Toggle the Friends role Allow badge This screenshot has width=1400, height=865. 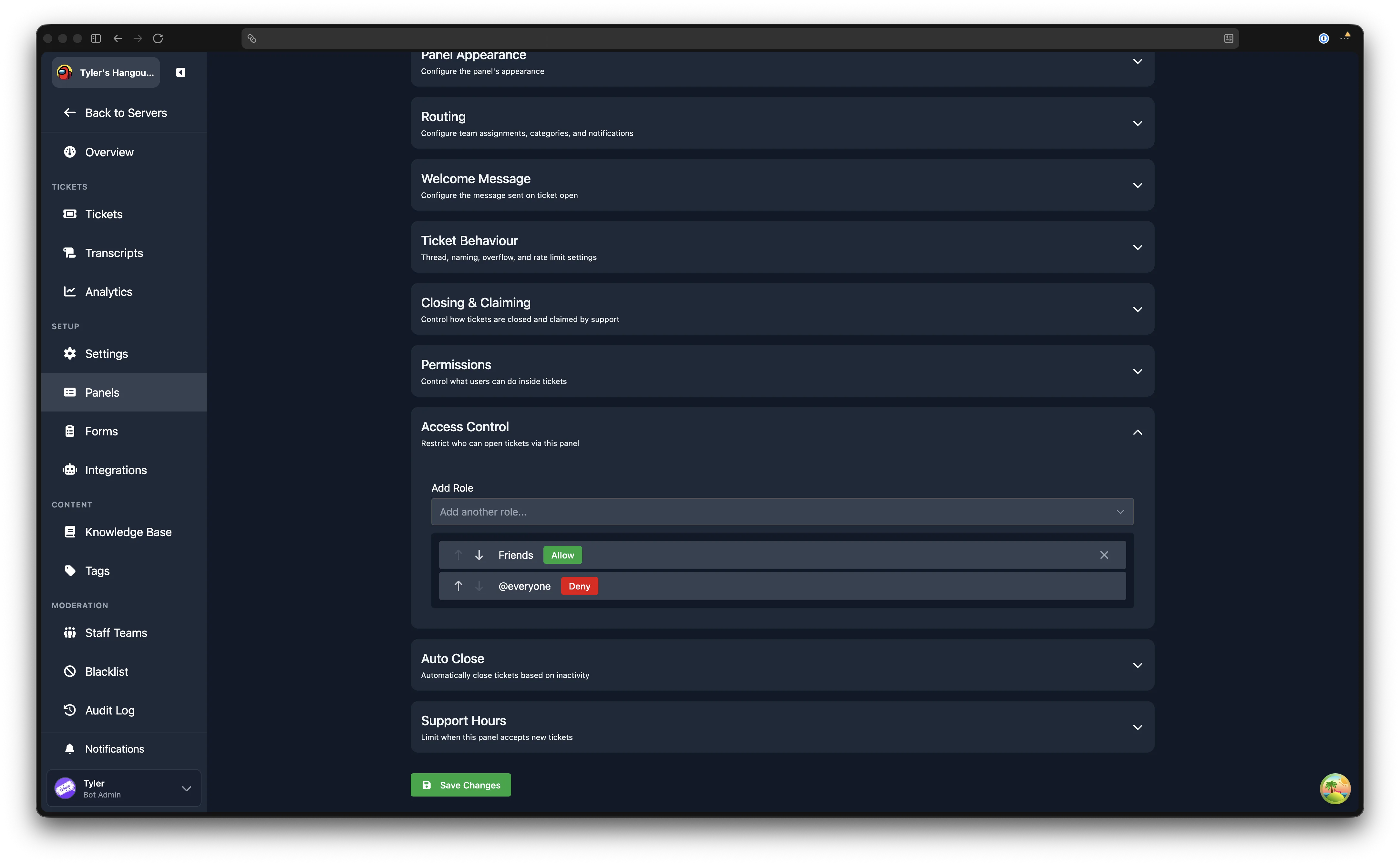point(562,555)
